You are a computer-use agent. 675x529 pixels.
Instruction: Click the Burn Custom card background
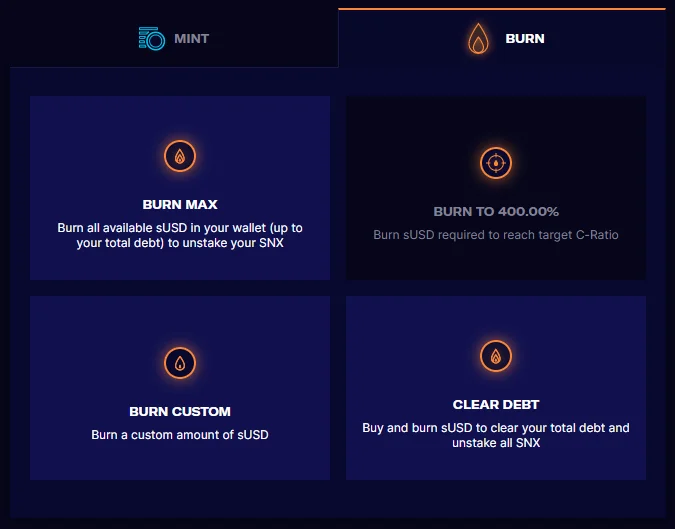pos(180,388)
